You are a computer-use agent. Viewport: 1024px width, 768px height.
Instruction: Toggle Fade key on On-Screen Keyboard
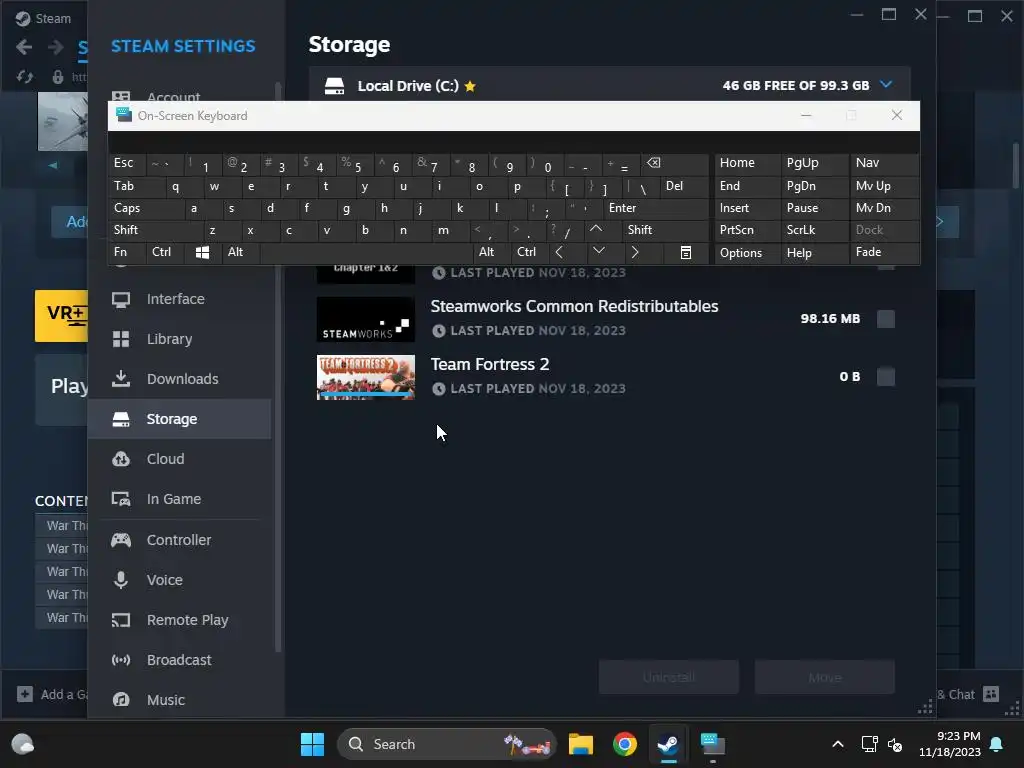click(884, 252)
